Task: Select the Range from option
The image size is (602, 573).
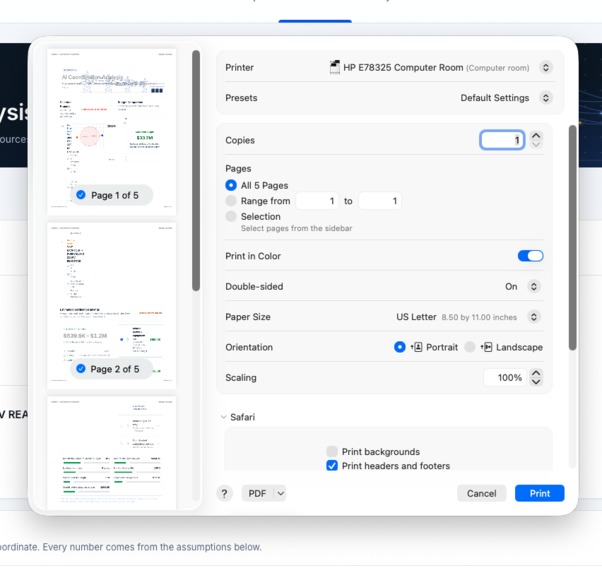Action: point(231,201)
